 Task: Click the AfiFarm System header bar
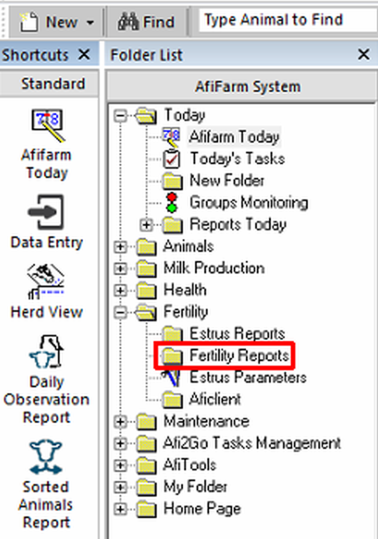tap(242, 87)
